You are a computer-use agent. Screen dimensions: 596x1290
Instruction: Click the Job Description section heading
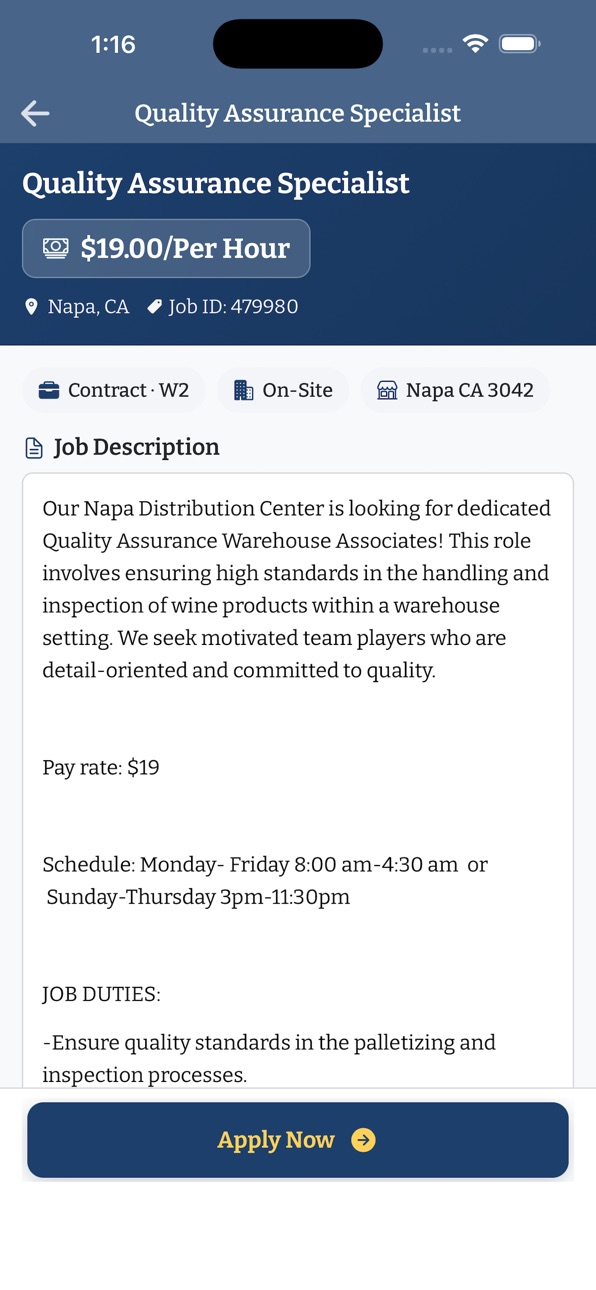tap(136, 447)
